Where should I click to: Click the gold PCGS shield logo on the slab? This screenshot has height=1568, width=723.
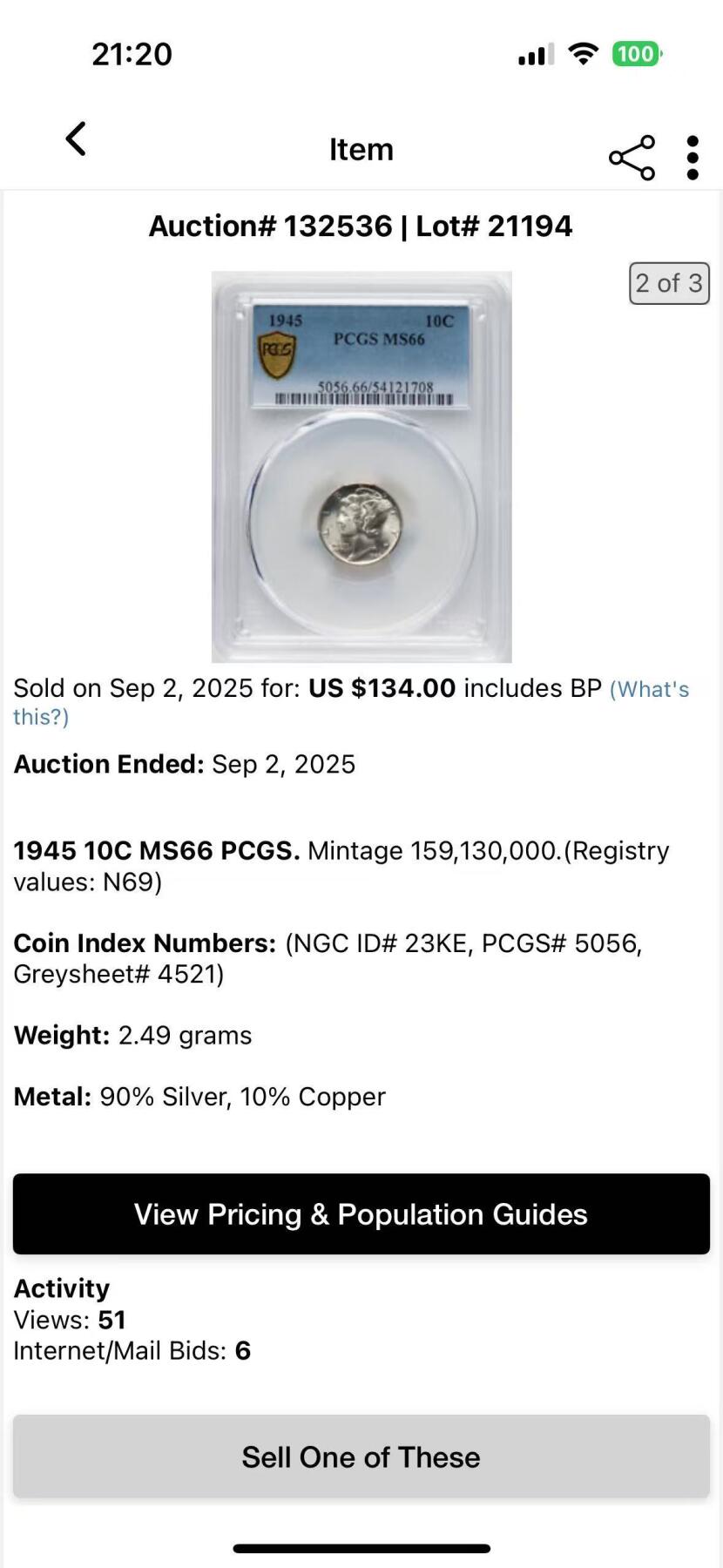tap(277, 355)
